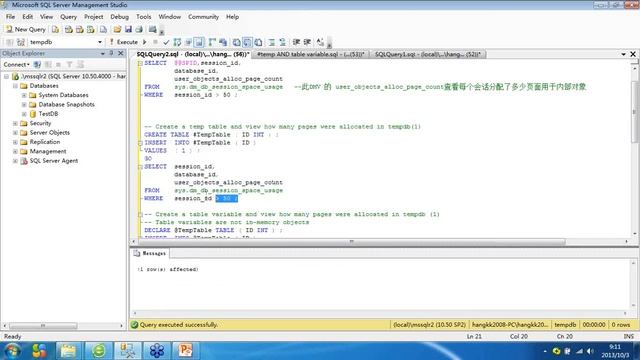640x360 pixels.
Task: Click the editor horizontal scrollbar
Action: click(352, 242)
